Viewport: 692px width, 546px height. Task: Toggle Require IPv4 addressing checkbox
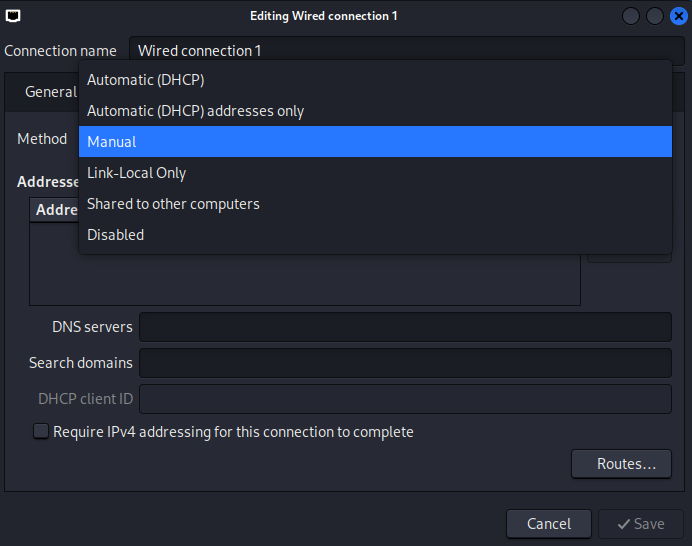point(41,432)
